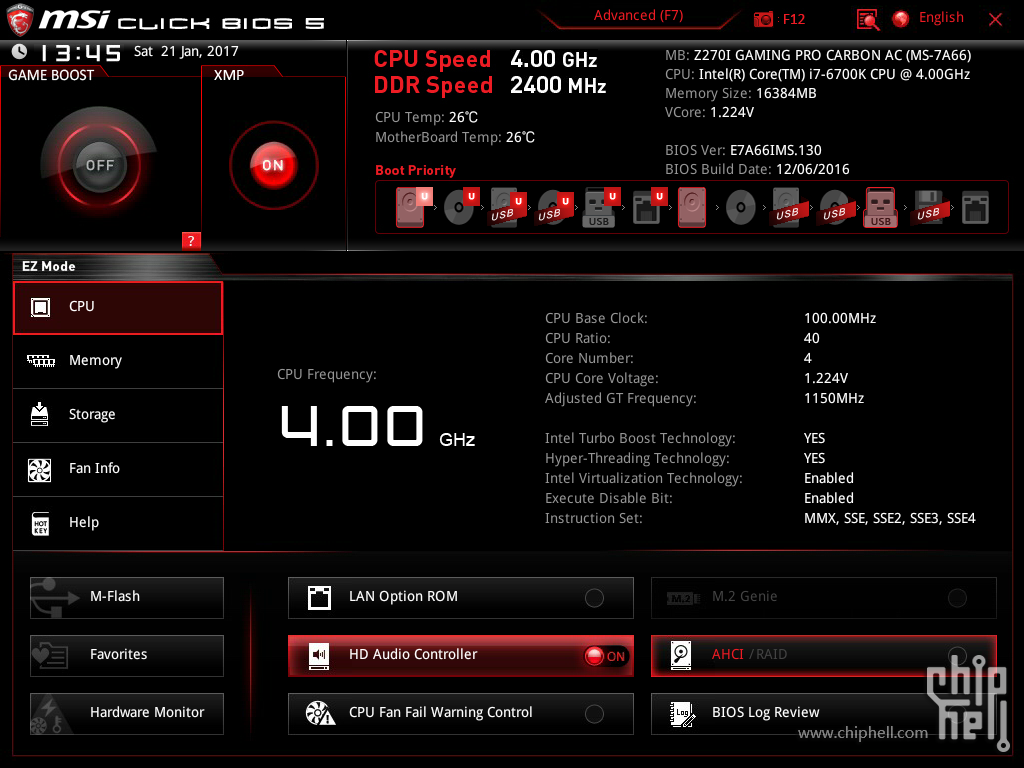Click the BIOS Ver E7A66IMS.130 text
The image size is (1024, 768).
coord(743,150)
